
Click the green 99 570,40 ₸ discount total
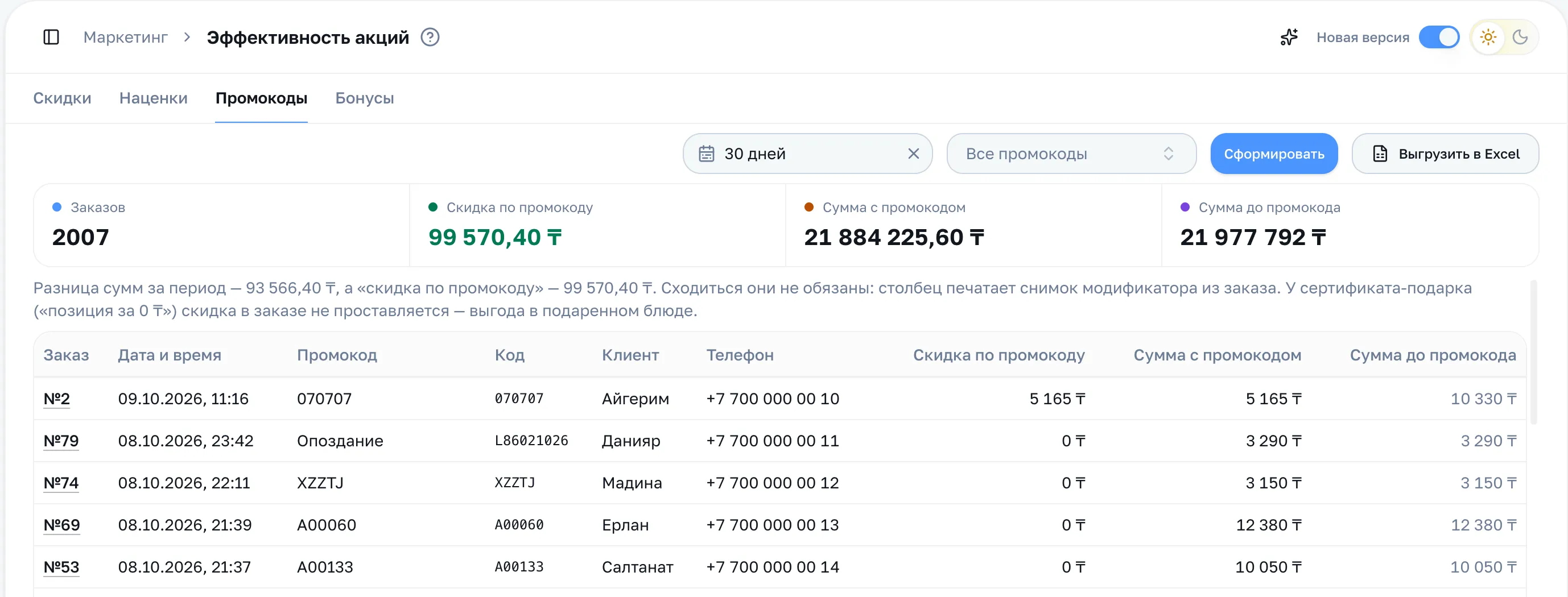[x=495, y=237]
